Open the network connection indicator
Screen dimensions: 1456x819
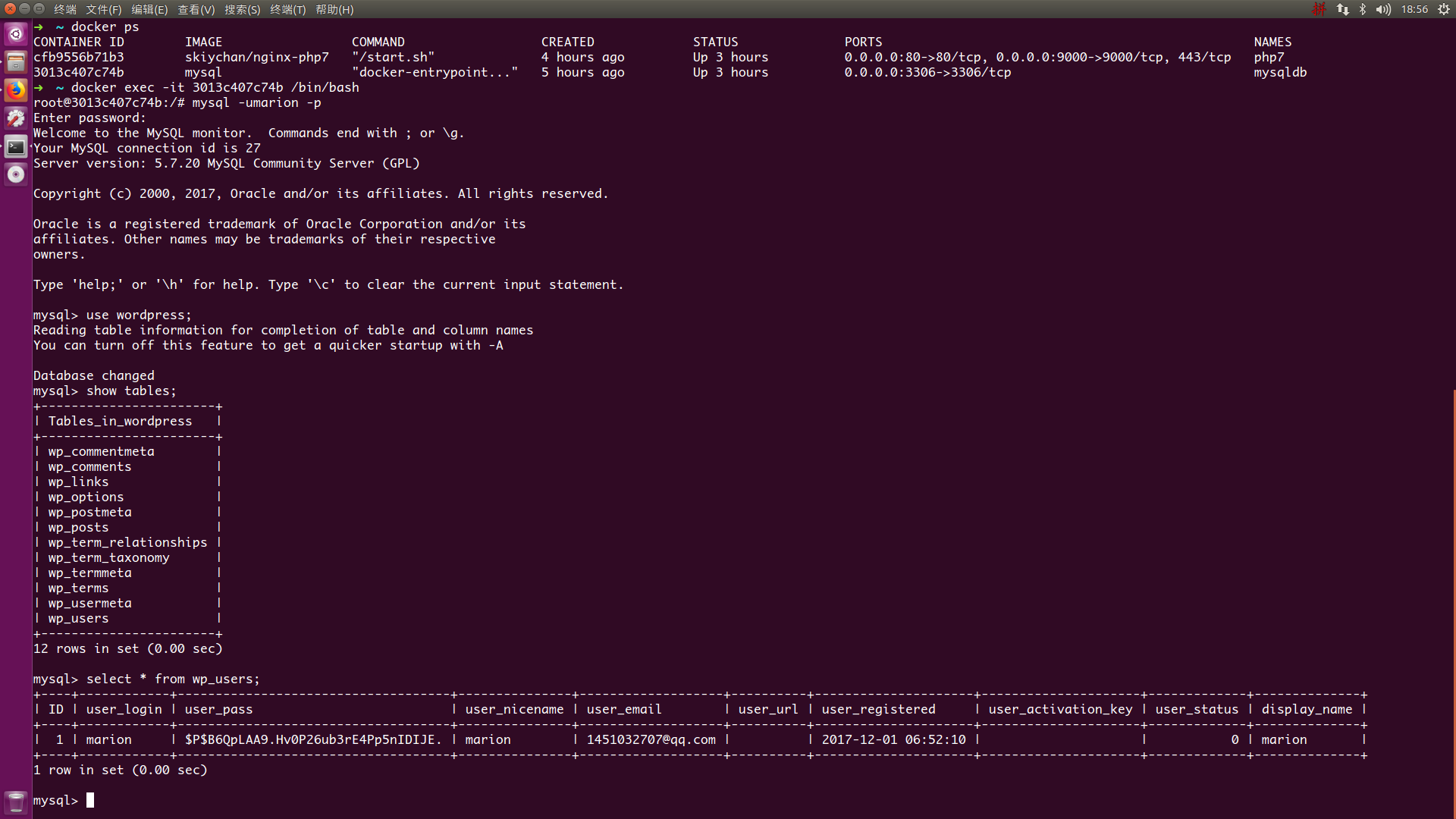1342,9
